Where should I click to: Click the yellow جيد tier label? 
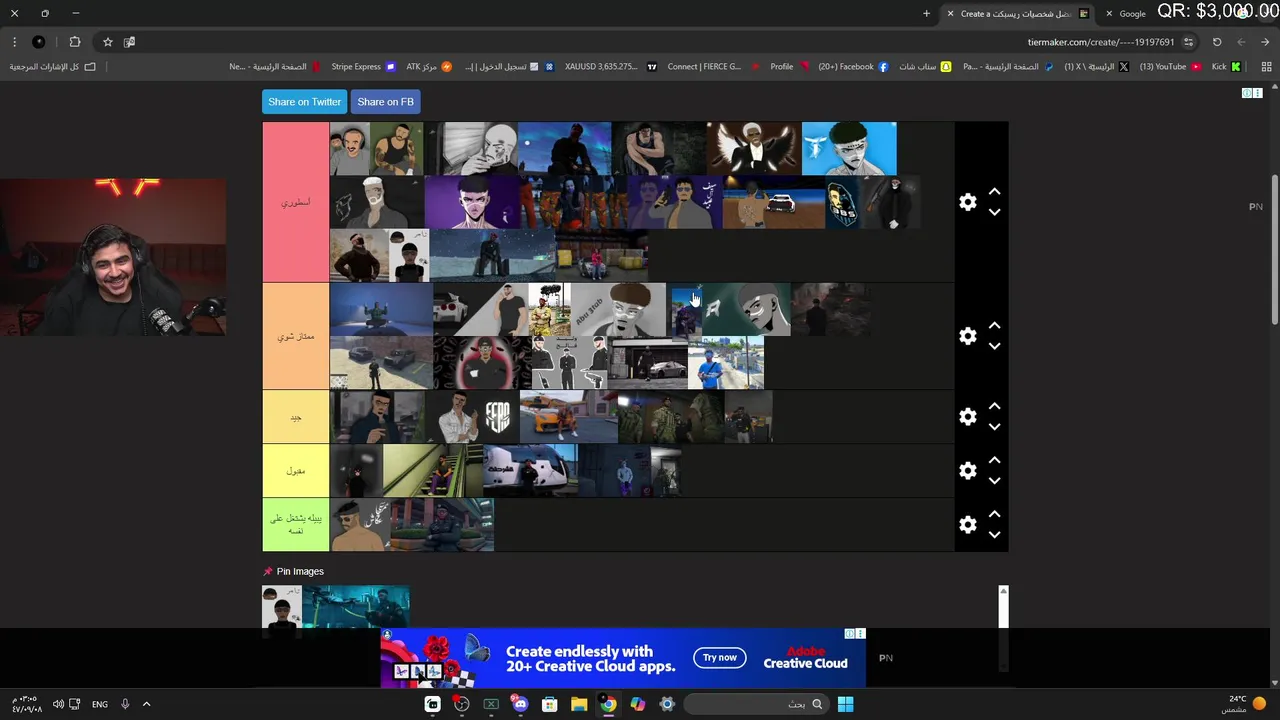295,417
